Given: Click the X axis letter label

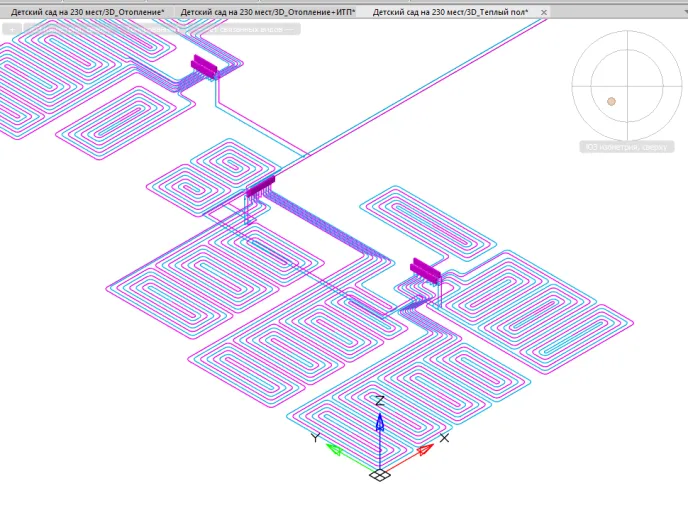Looking at the screenshot, I should pyautogui.click(x=444, y=437).
